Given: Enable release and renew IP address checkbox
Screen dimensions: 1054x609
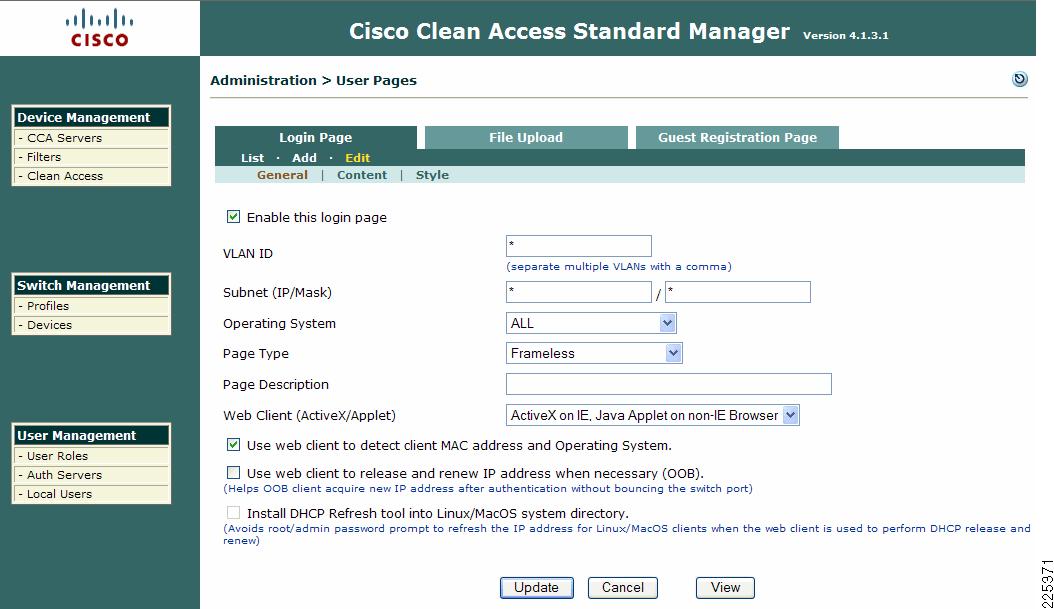Looking at the screenshot, I should point(233,473).
